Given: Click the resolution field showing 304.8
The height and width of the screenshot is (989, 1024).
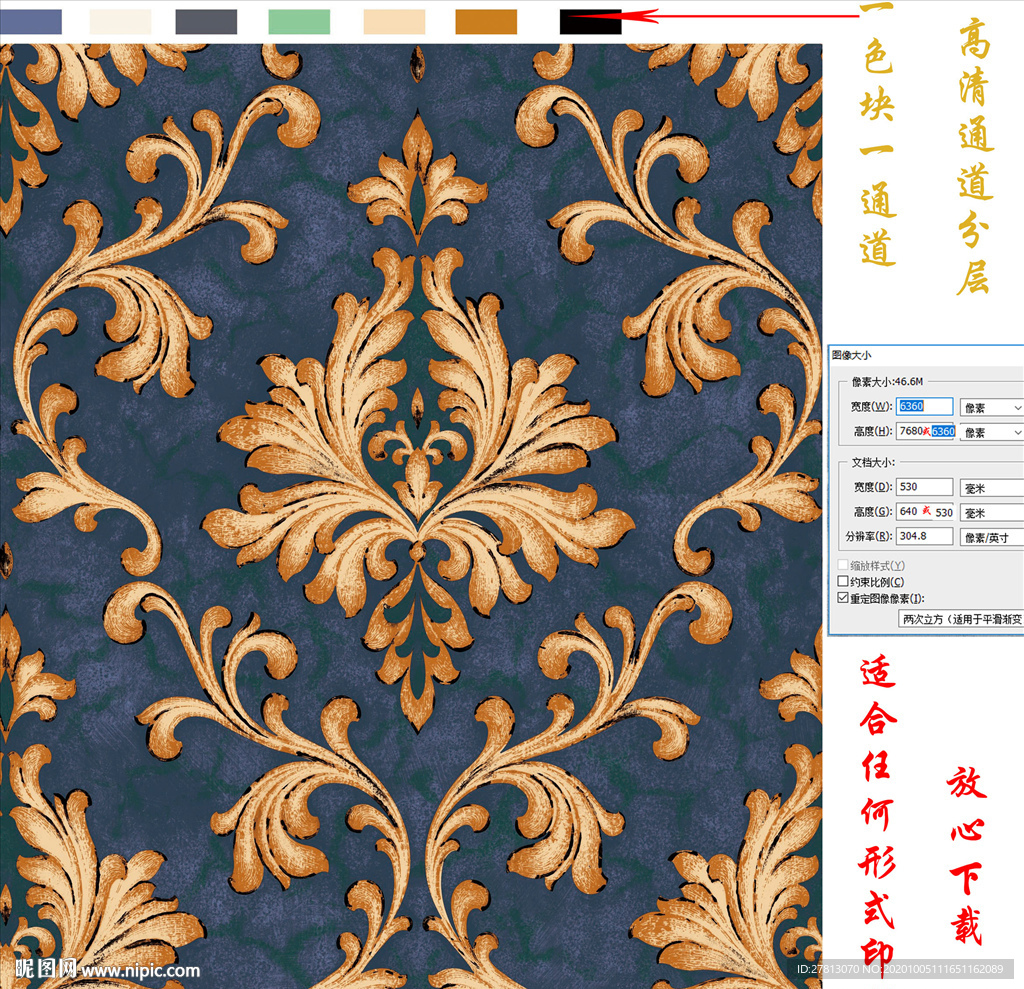Looking at the screenshot, I should point(924,536).
